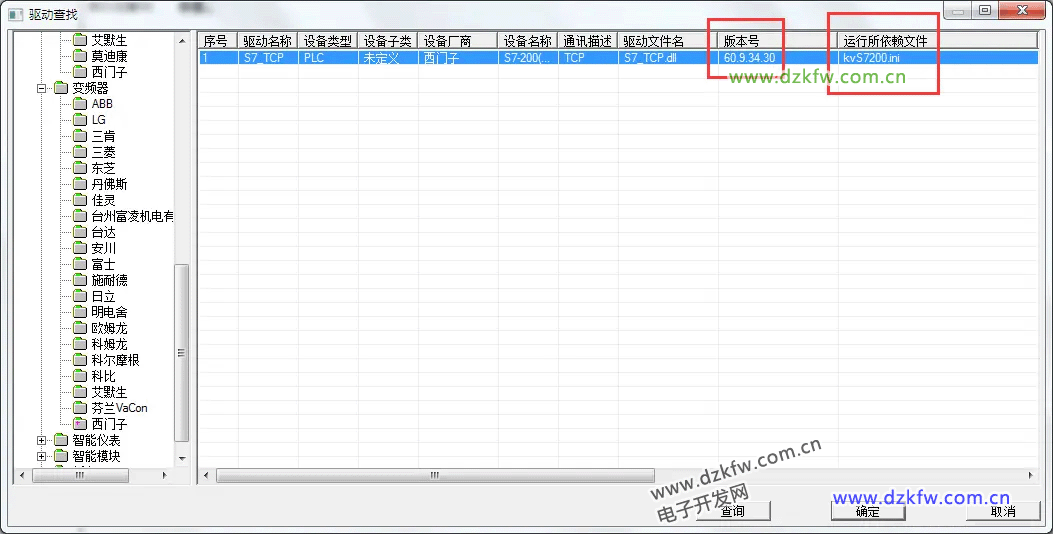Click the 施耐德 folder icon
The width and height of the screenshot is (1053, 534).
click(80, 280)
